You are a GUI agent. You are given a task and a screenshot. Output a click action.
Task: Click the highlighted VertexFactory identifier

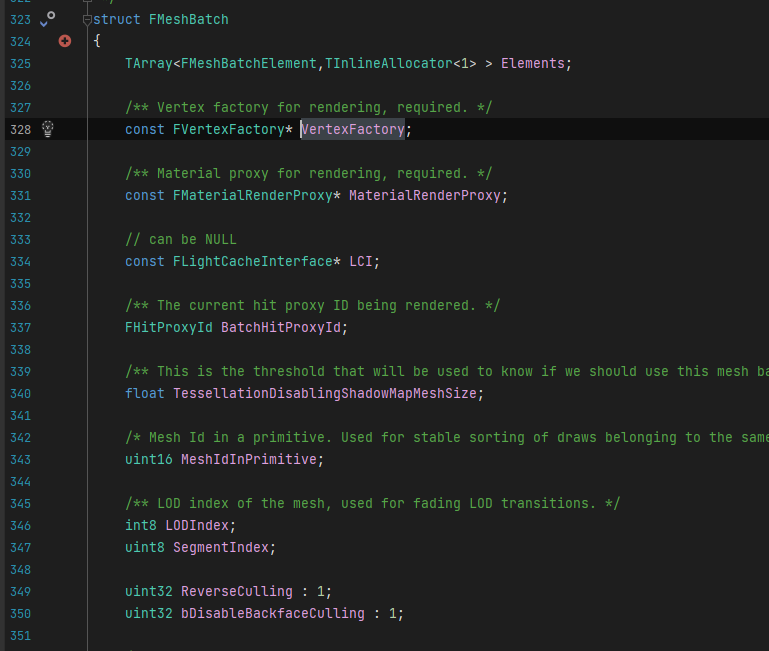click(353, 130)
